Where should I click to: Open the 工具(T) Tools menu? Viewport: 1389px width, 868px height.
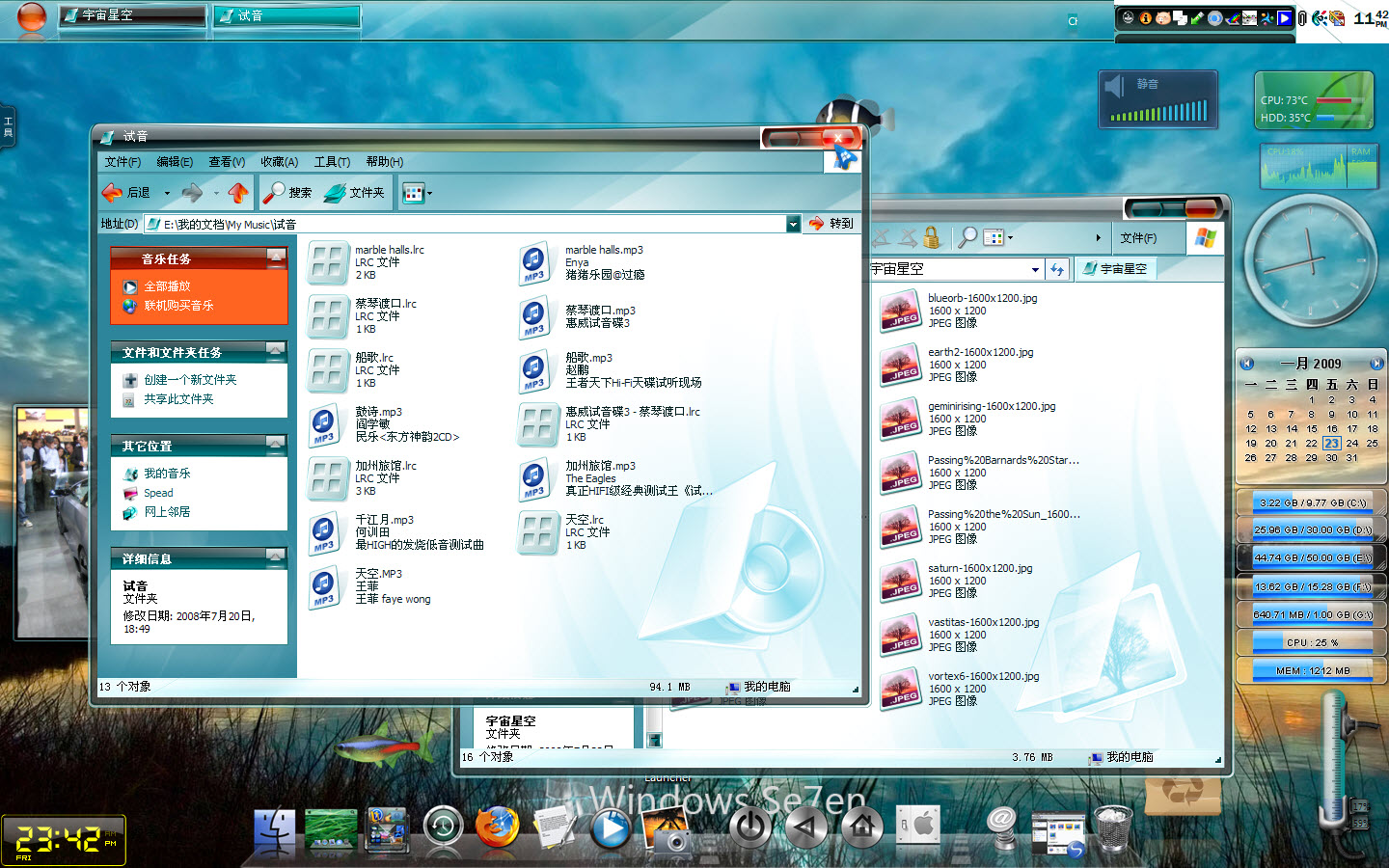coord(332,162)
